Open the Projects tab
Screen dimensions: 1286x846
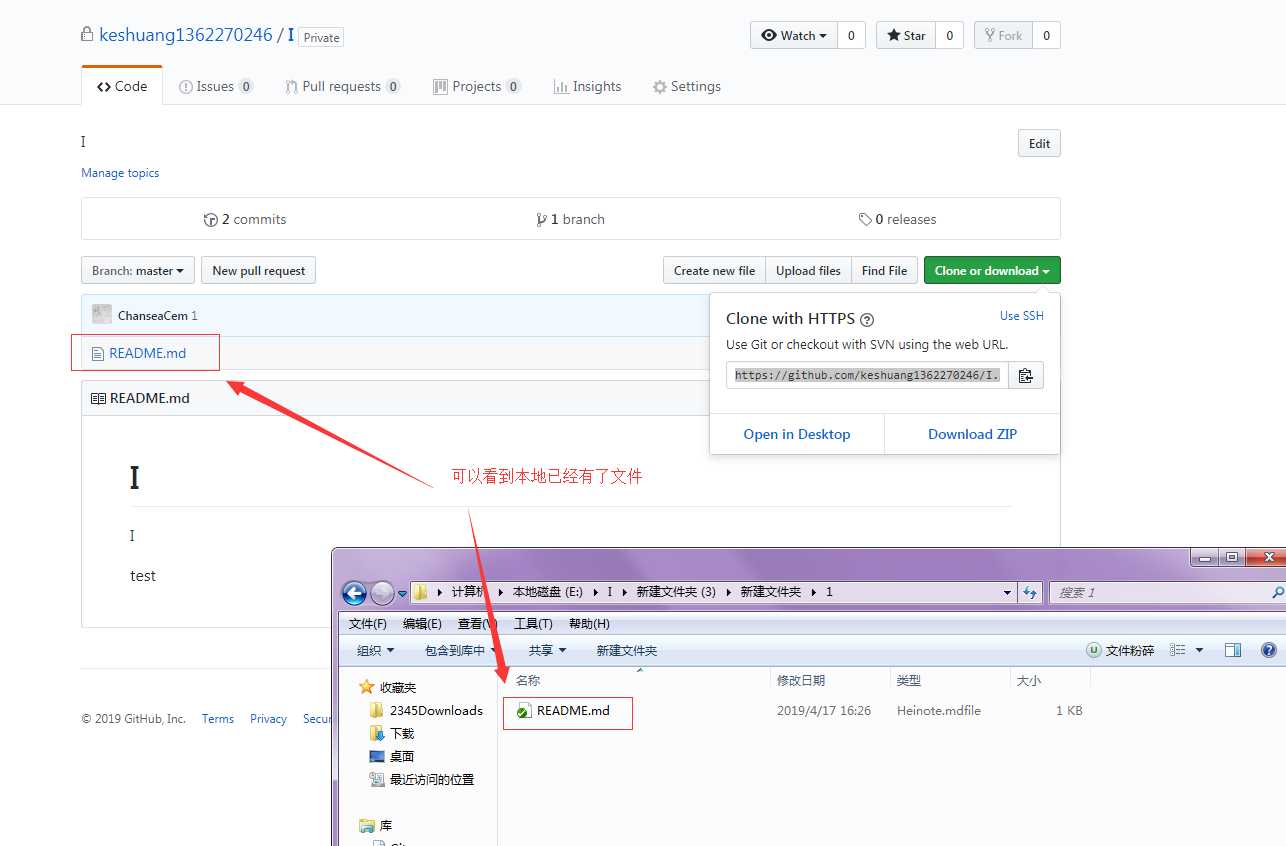[477, 86]
